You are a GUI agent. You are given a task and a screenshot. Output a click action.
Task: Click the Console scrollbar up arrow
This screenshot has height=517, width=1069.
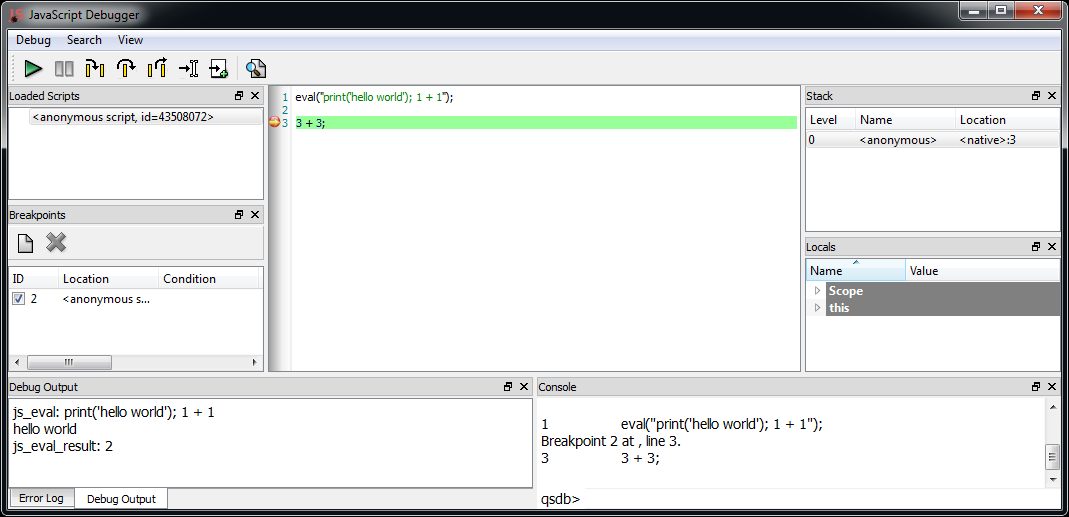(1053, 405)
